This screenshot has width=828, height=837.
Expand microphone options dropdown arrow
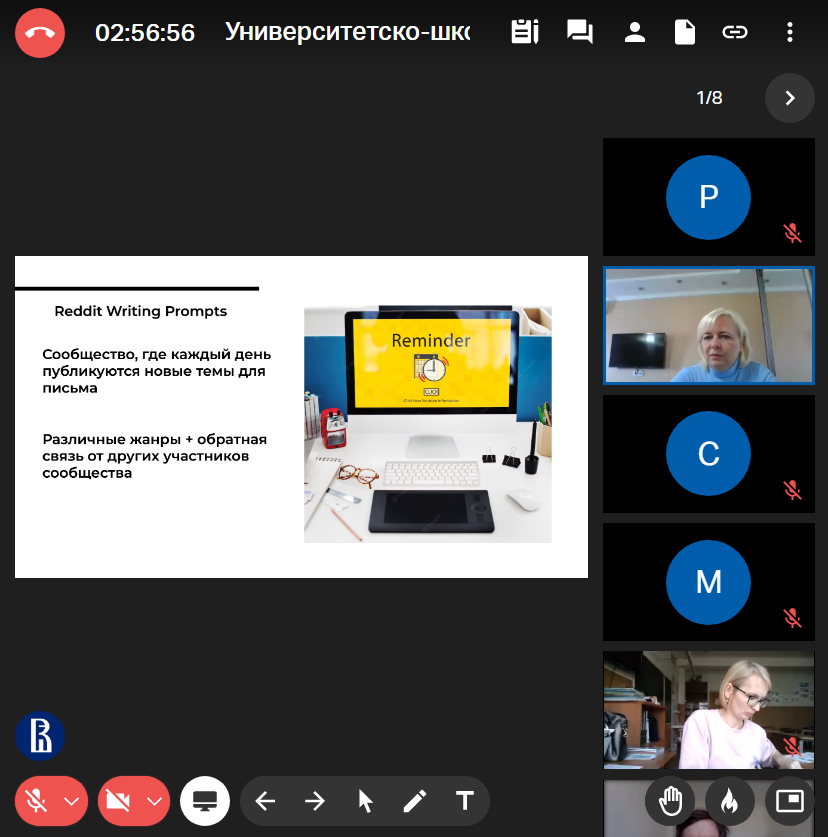click(71, 801)
